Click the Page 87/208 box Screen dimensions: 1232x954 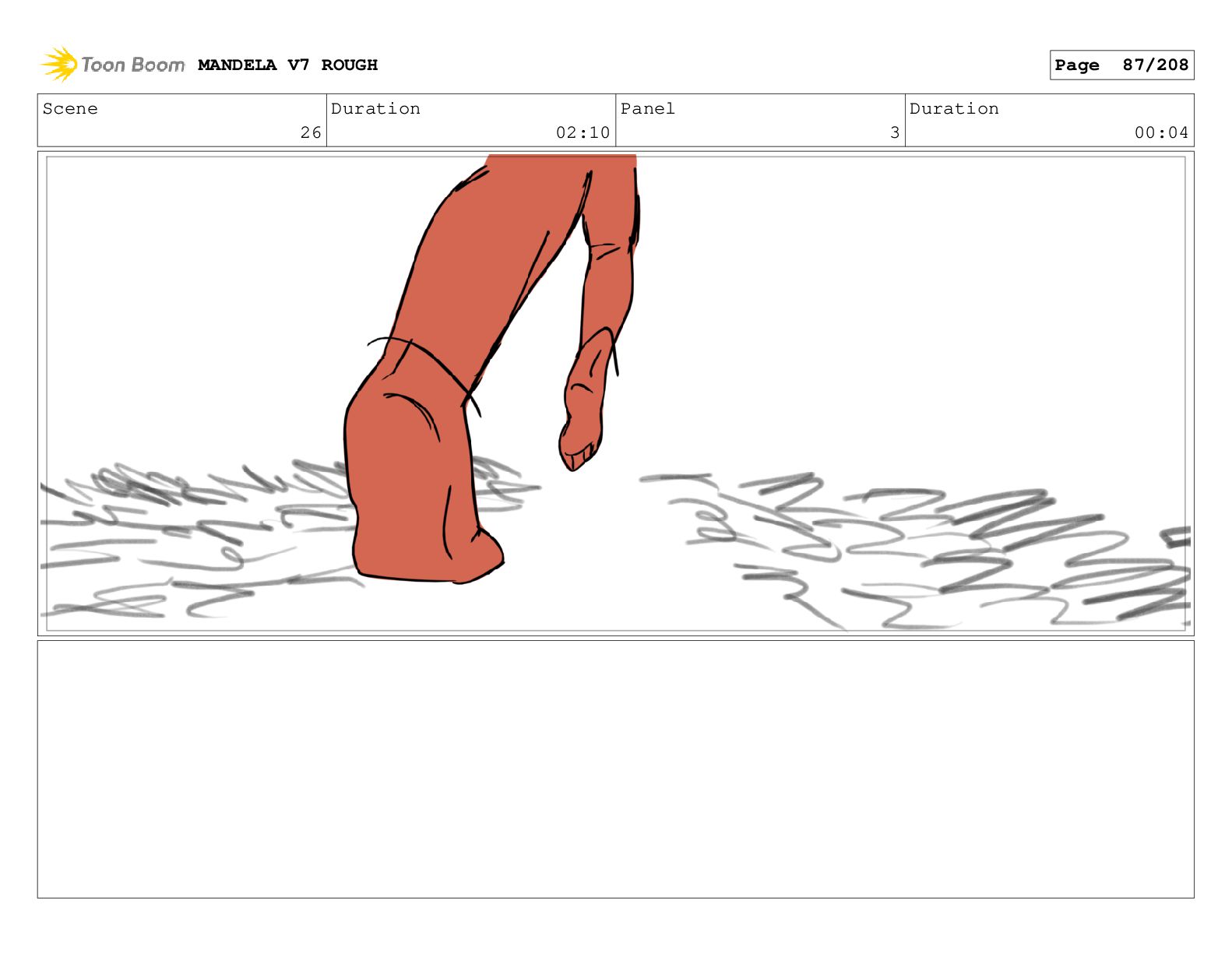point(1121,65)
